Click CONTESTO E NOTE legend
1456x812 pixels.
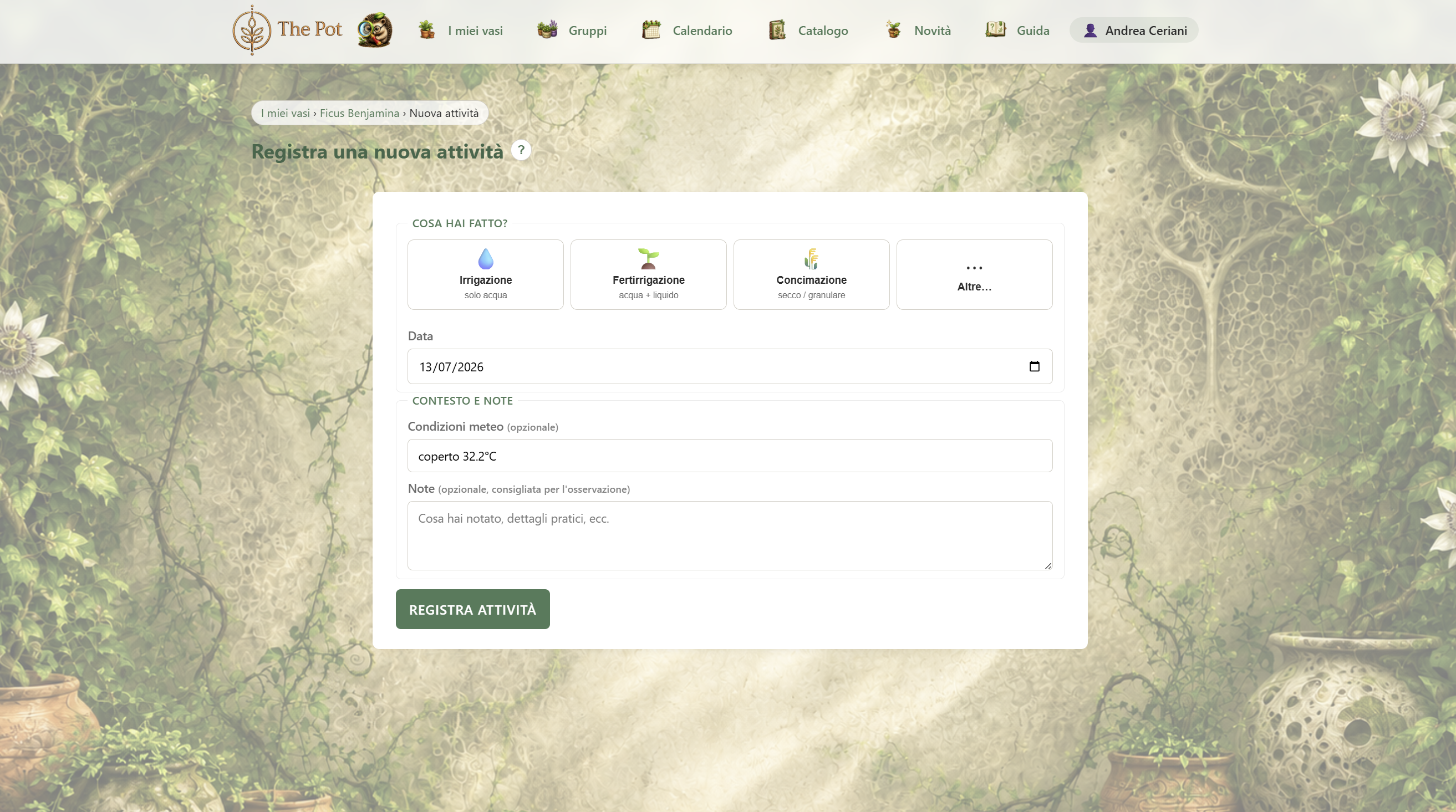[462, 401]
